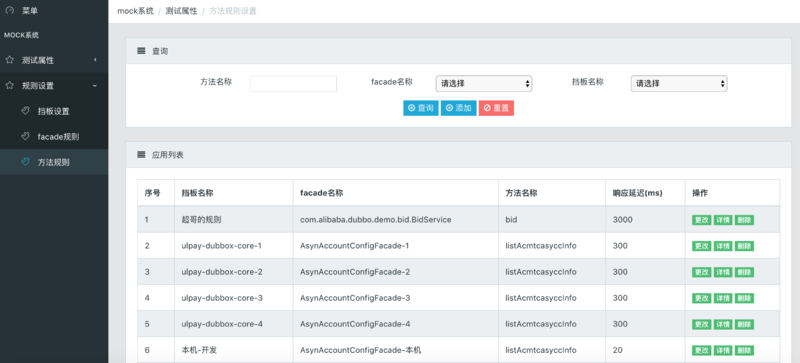Select 方法规则 in the sidebar
800x363 pixels.
coord(54,162)
